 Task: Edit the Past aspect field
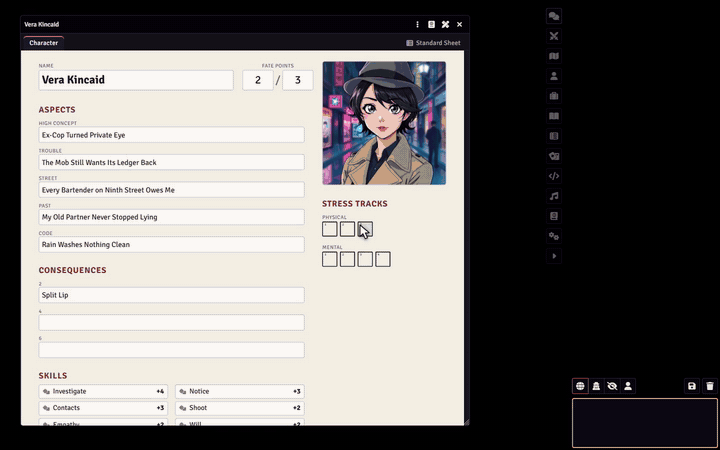[171, 217]
